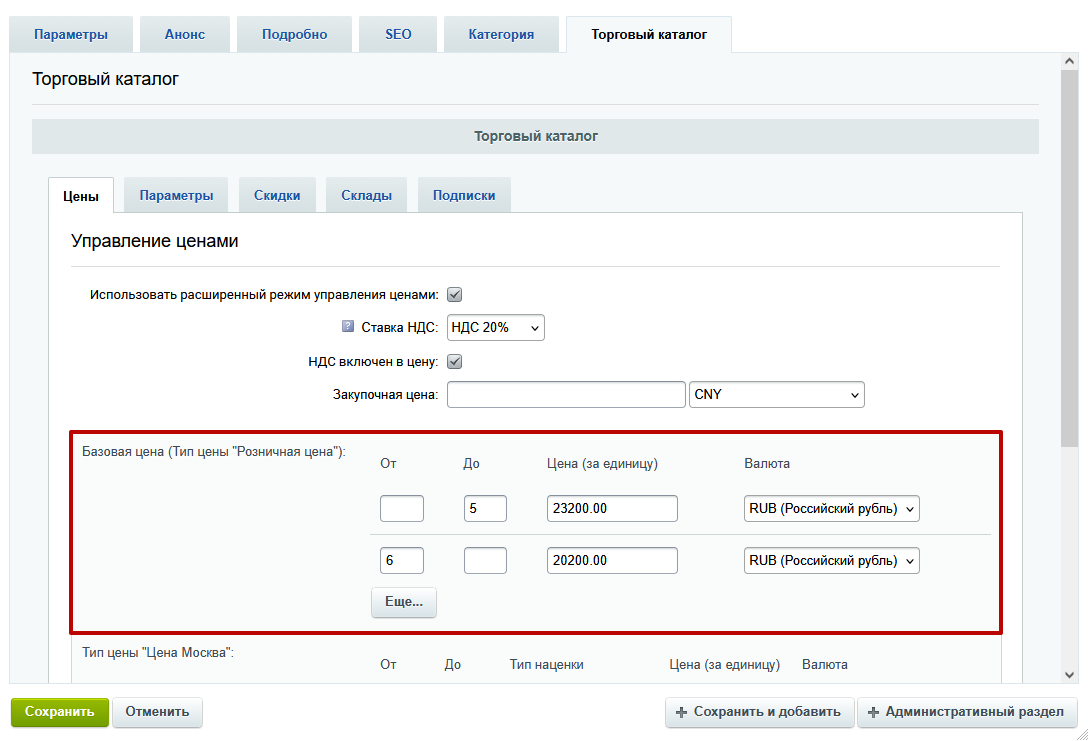Image resolution: width=1088 pixels, height=741 pixels.
Task: Switch to the Склады sub-tab
Action: tap(366, 195)
